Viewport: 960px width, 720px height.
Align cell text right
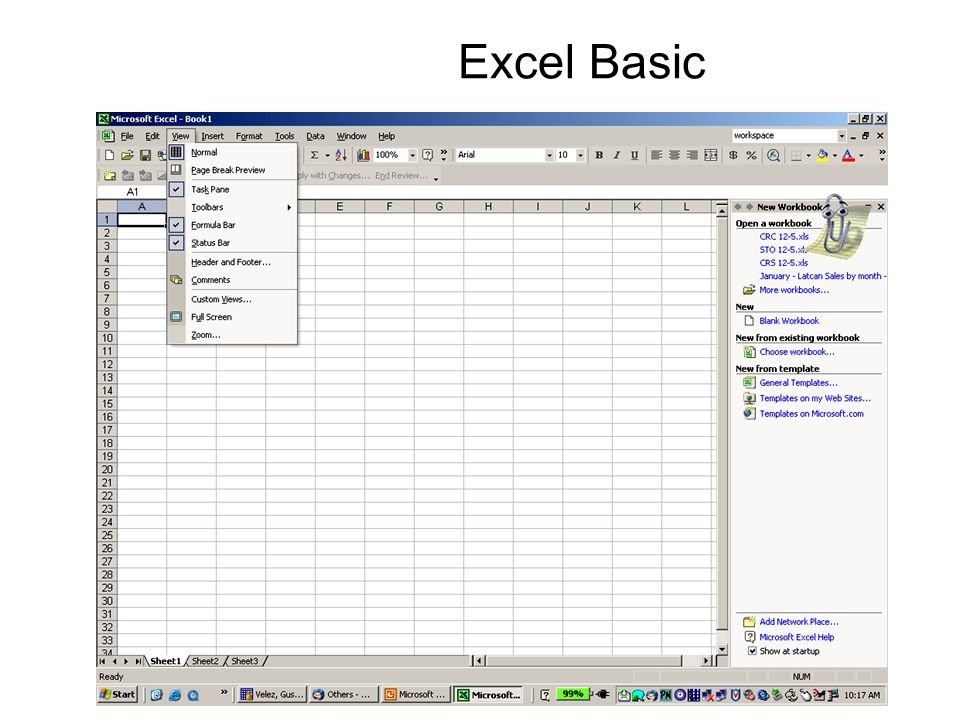[x=692, y=156]
